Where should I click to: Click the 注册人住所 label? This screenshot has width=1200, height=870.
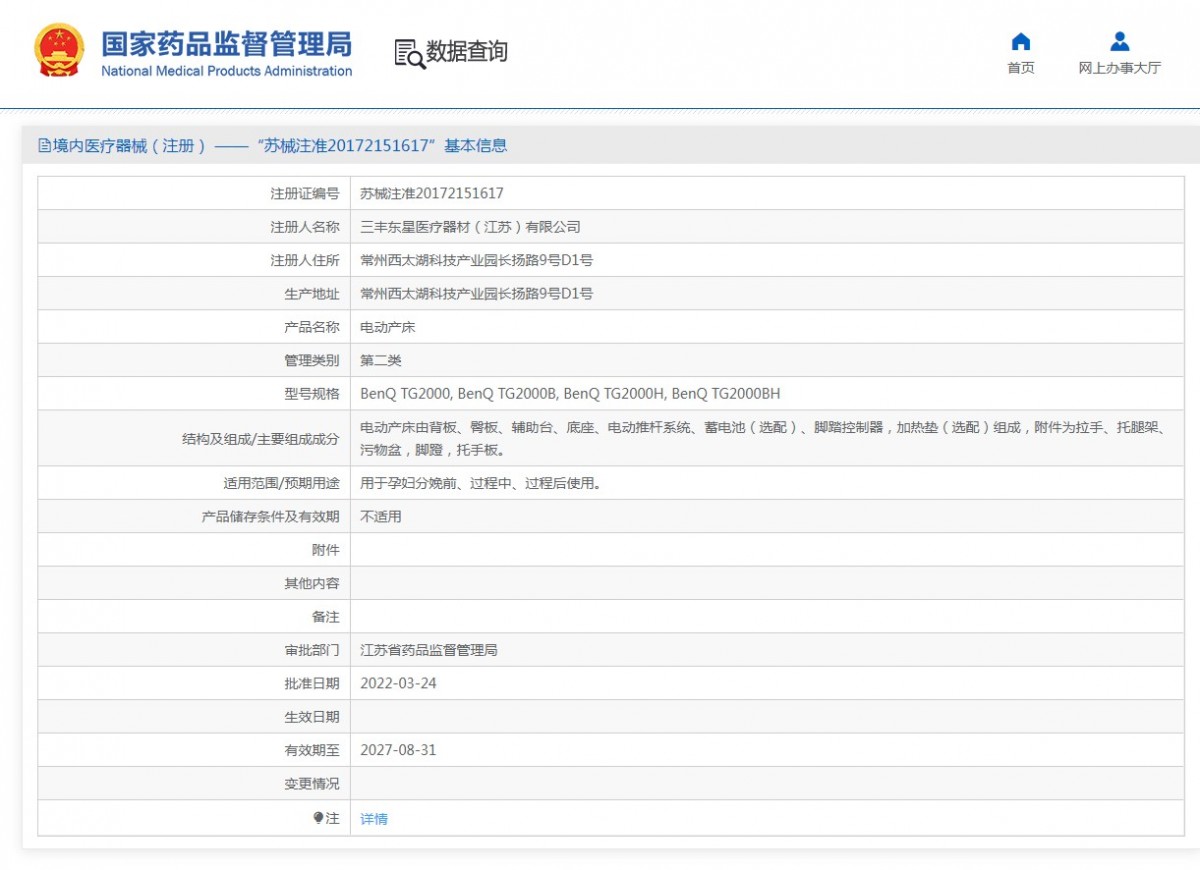click(305, 260)
